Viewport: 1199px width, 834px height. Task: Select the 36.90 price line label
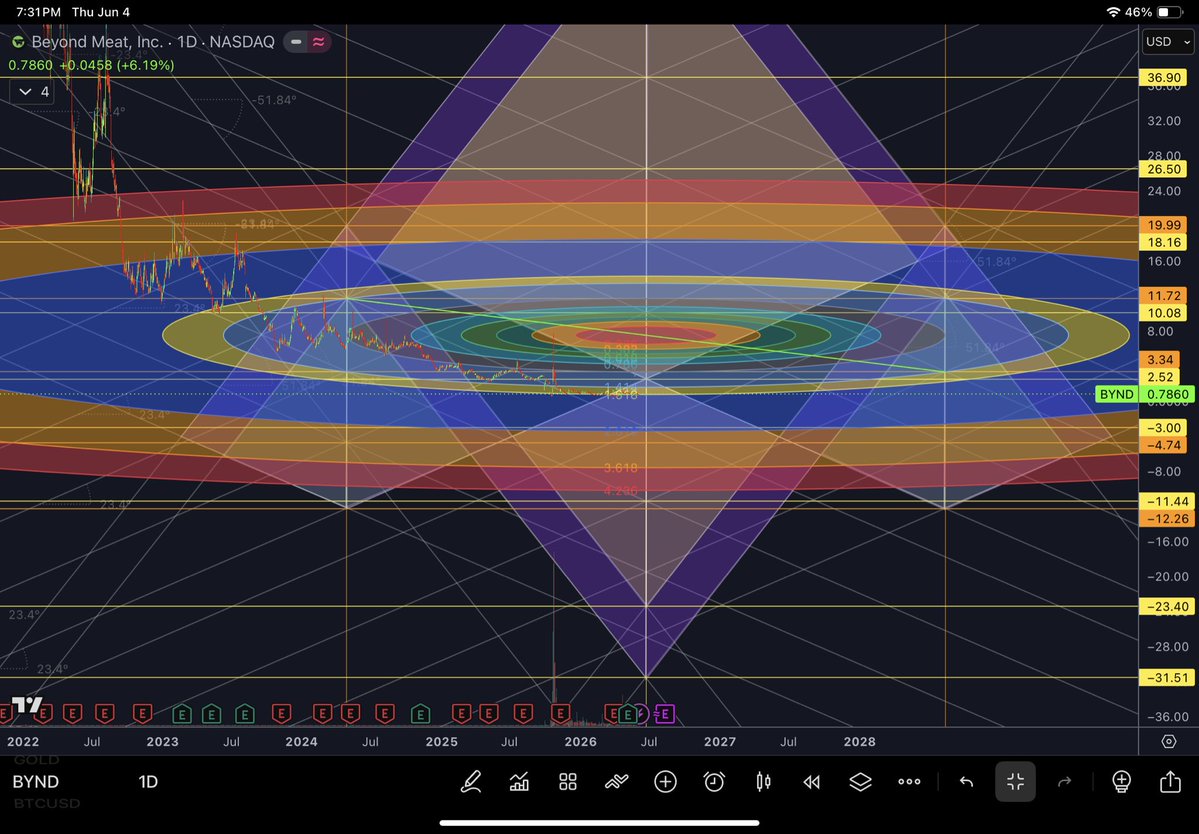1165,77
